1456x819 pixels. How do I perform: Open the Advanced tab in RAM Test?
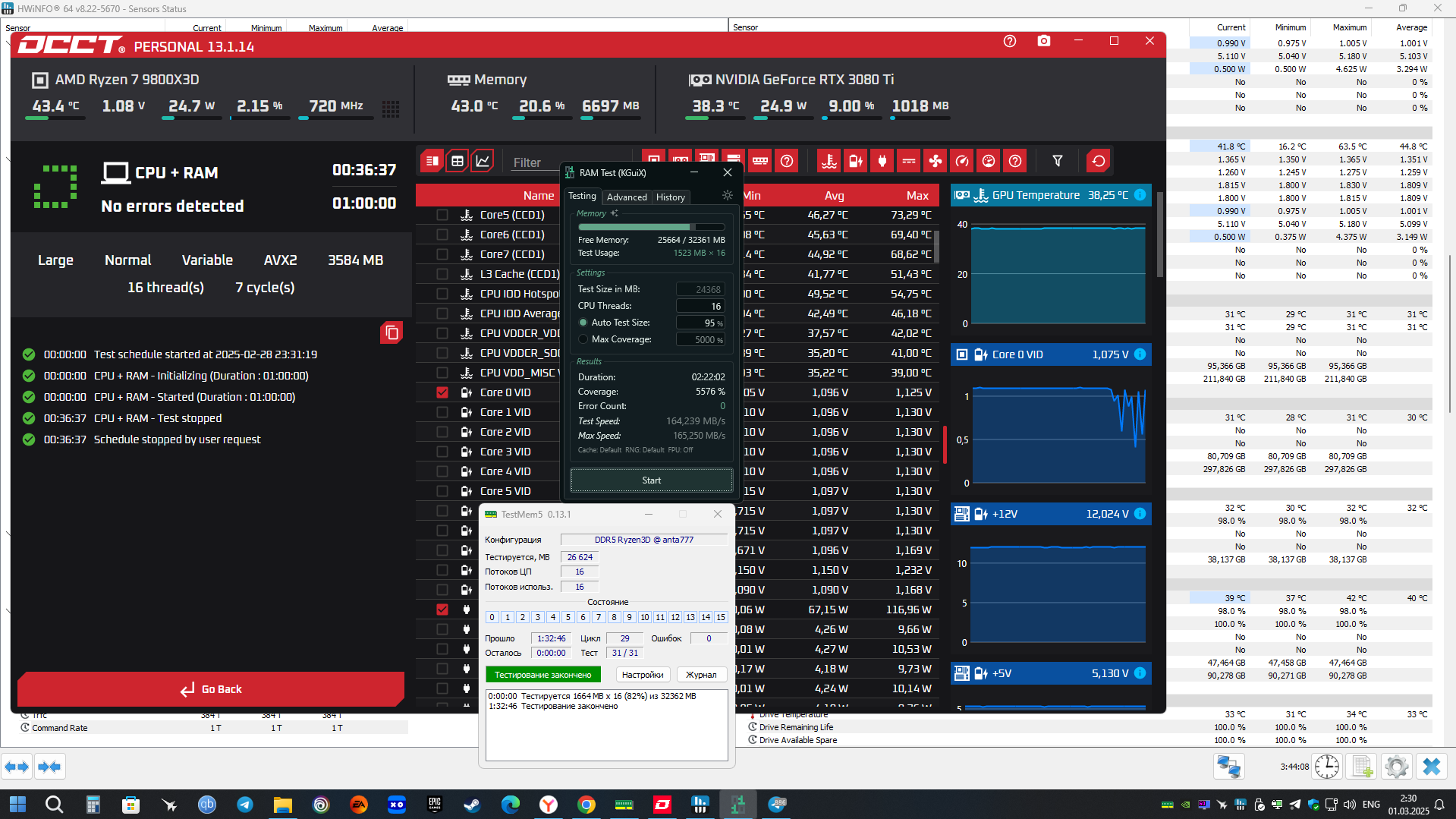(x=627, y=197)
